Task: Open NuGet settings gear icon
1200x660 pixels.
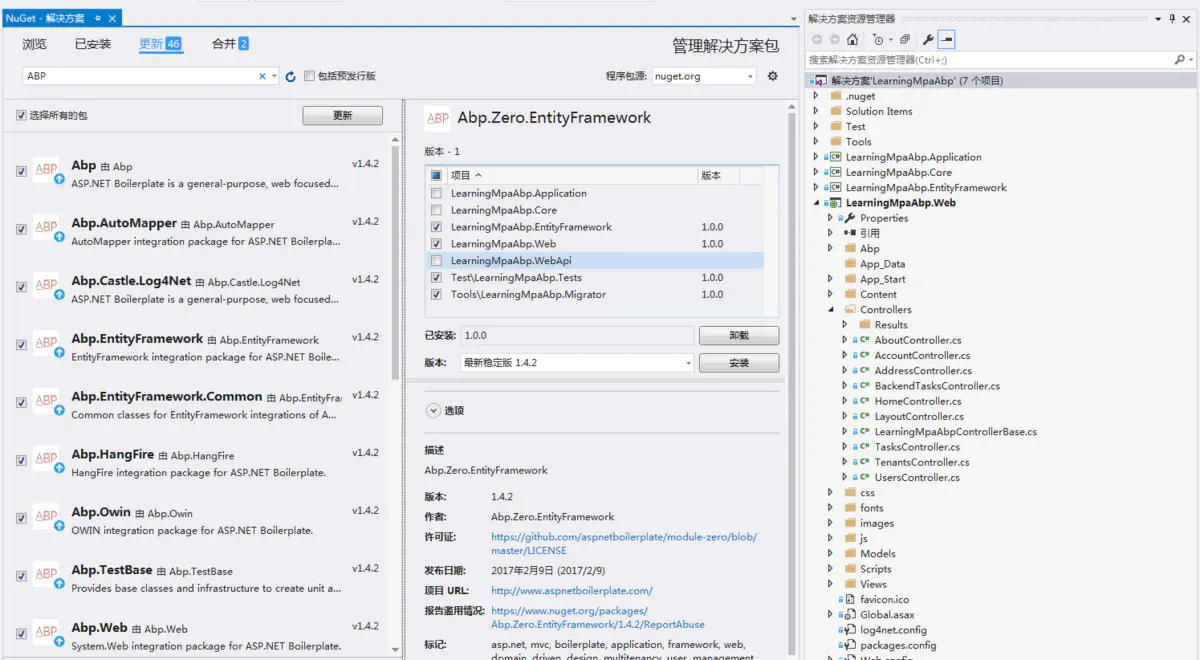Action: click(x=772, y=76)
